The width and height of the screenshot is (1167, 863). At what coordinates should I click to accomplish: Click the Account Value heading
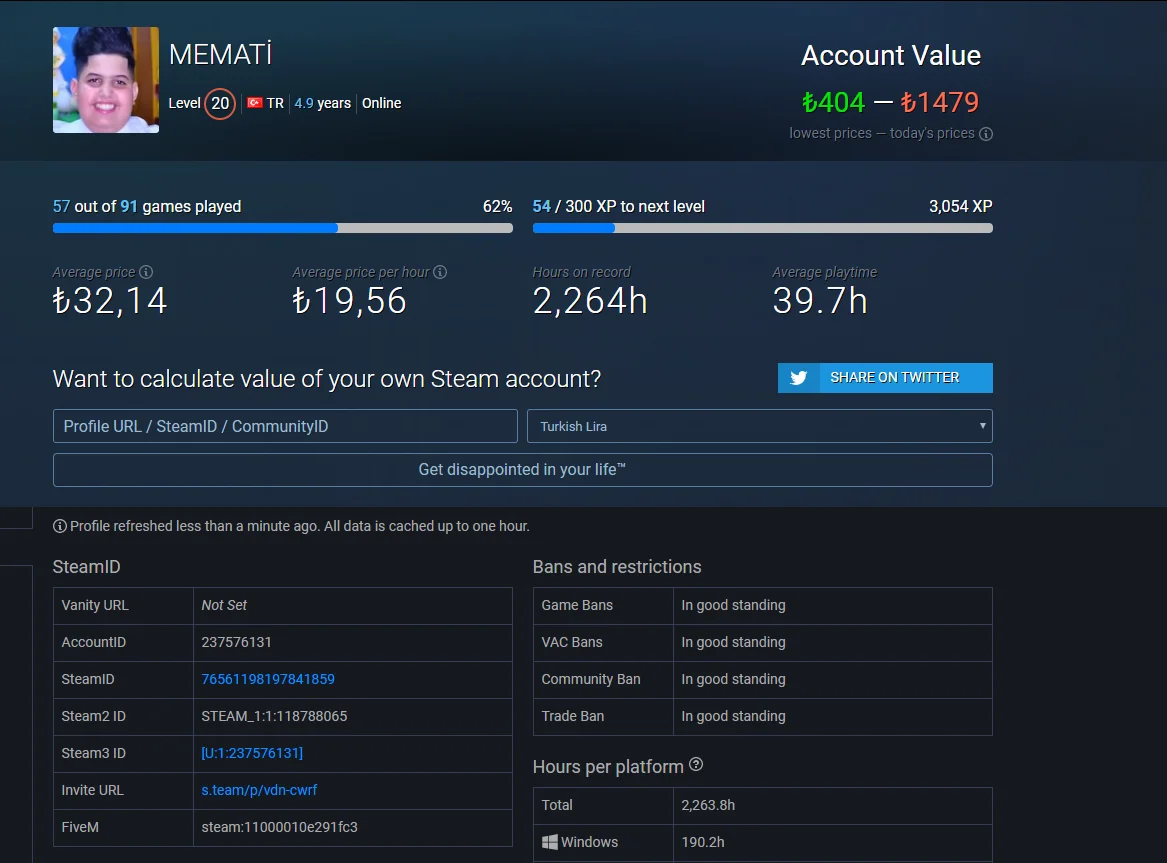tap(891, 56)
